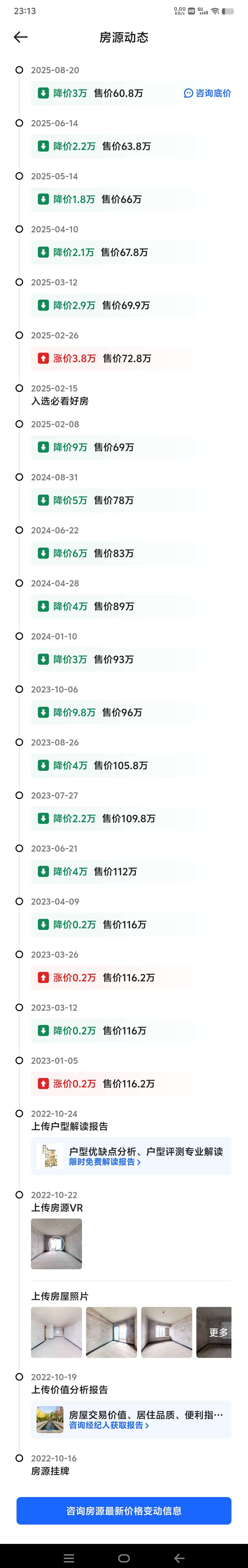
Task: Select the 2022-10-16 房源挂牌 timeline marker
Action: point(20,1458)
